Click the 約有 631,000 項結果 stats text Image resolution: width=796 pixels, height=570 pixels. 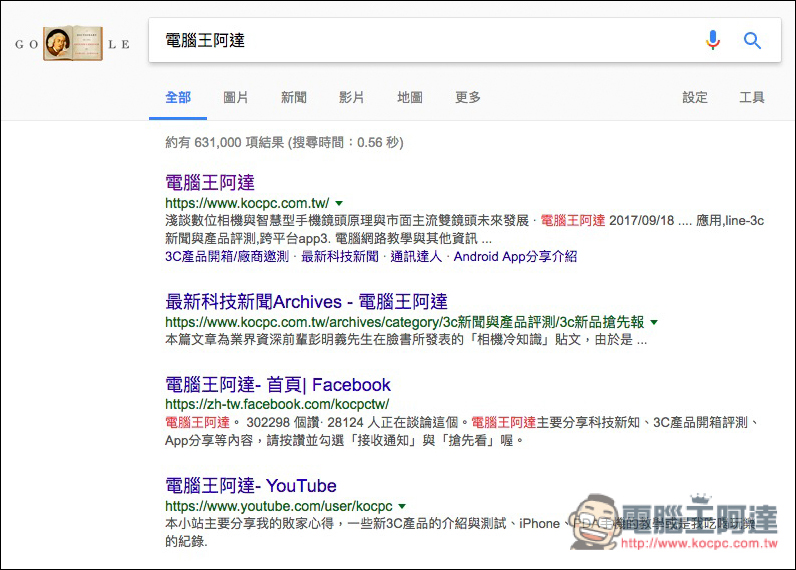point(284,142)
